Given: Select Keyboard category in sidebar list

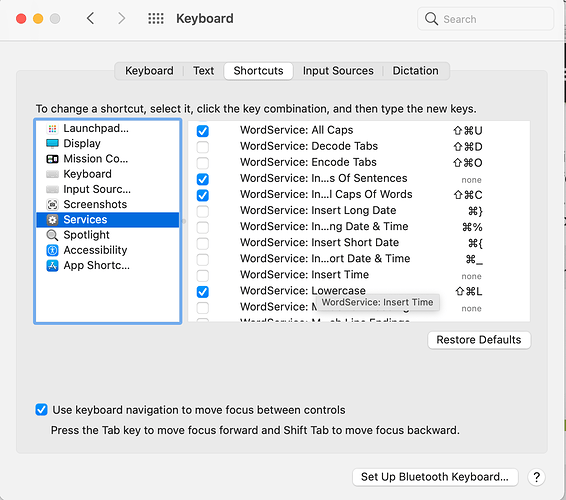Looking at the screenshot, I should pyautogui.click(x=87, y=174).
